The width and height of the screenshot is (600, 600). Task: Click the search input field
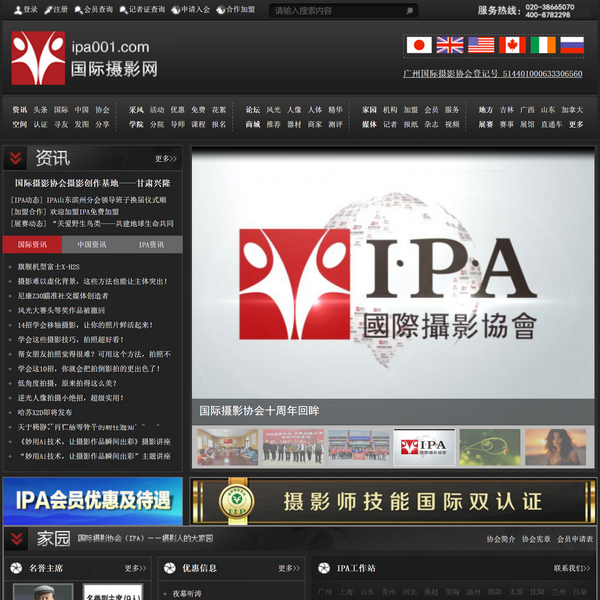tap(335, 11)
